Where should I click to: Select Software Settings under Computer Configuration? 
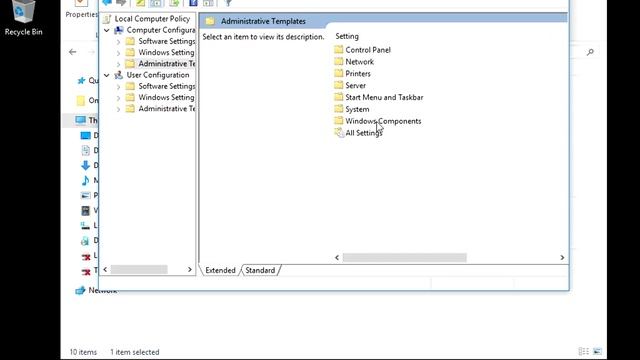pos(167,41)
